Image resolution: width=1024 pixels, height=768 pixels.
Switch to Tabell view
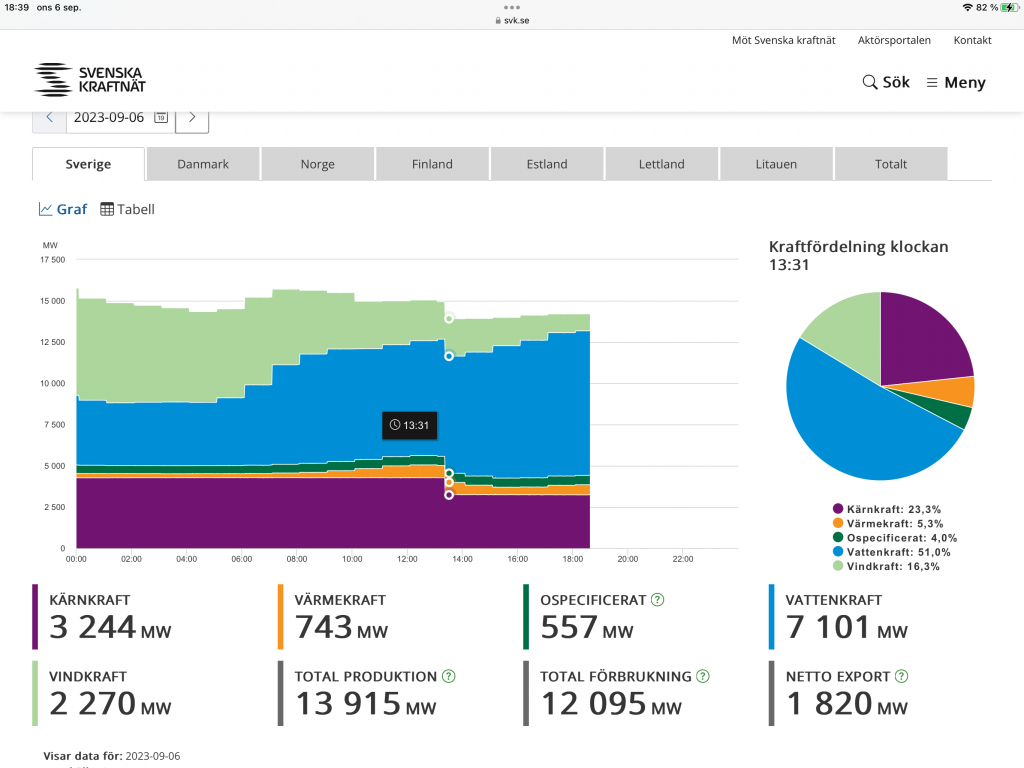point(127,209)
